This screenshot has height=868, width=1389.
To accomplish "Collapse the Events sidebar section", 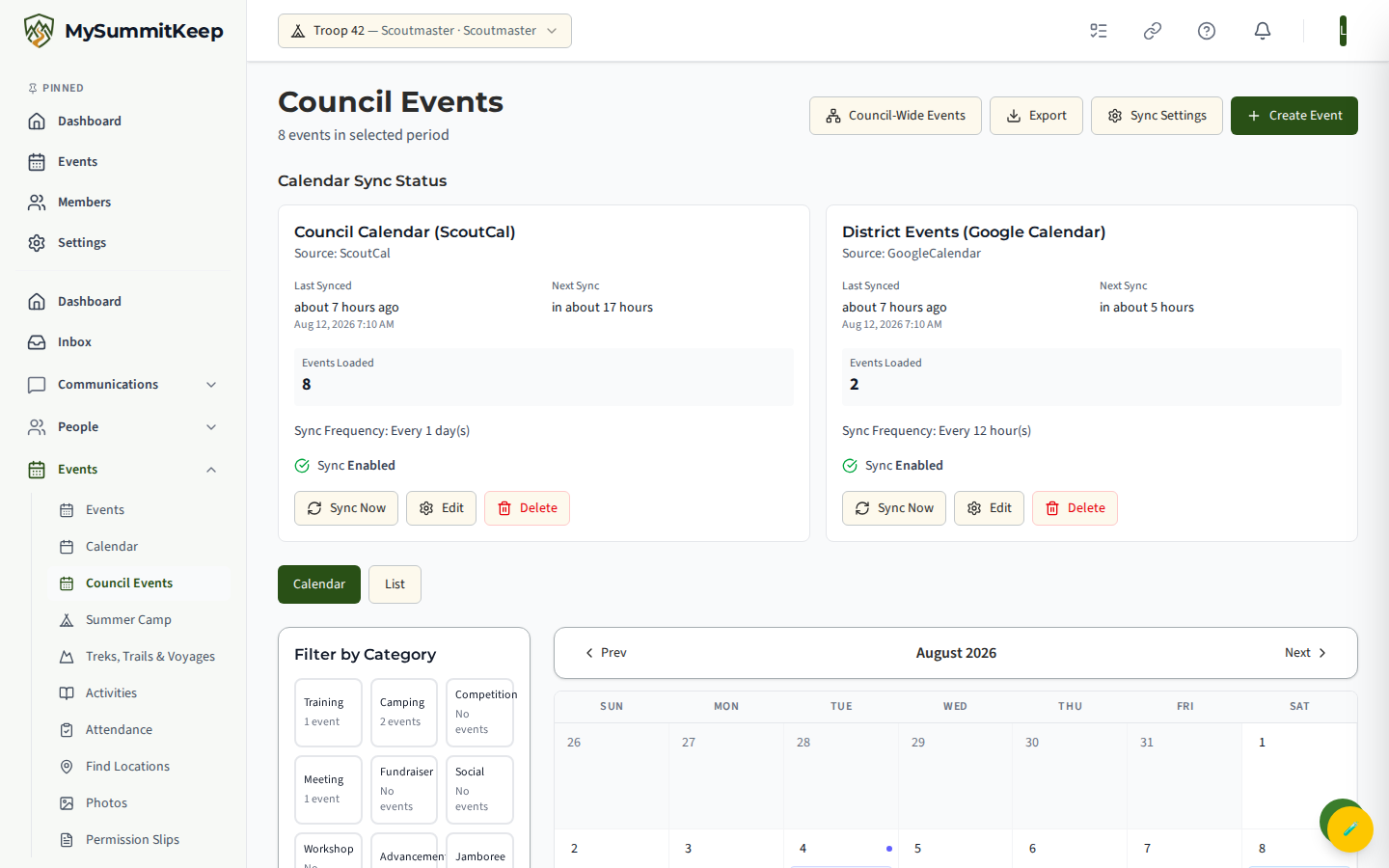I will pyautogui.click(x=123, y=470).
